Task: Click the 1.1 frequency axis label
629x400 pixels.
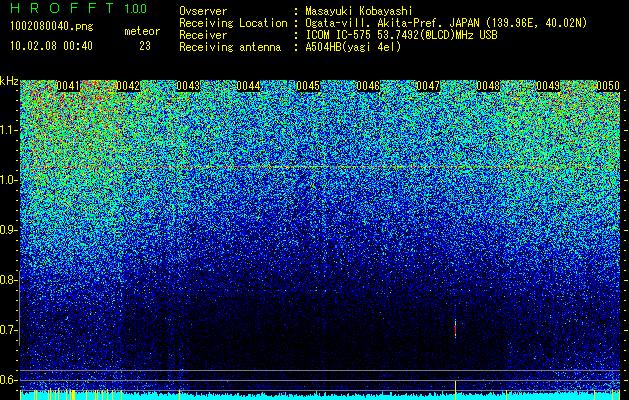Action: tap(8, 130)
